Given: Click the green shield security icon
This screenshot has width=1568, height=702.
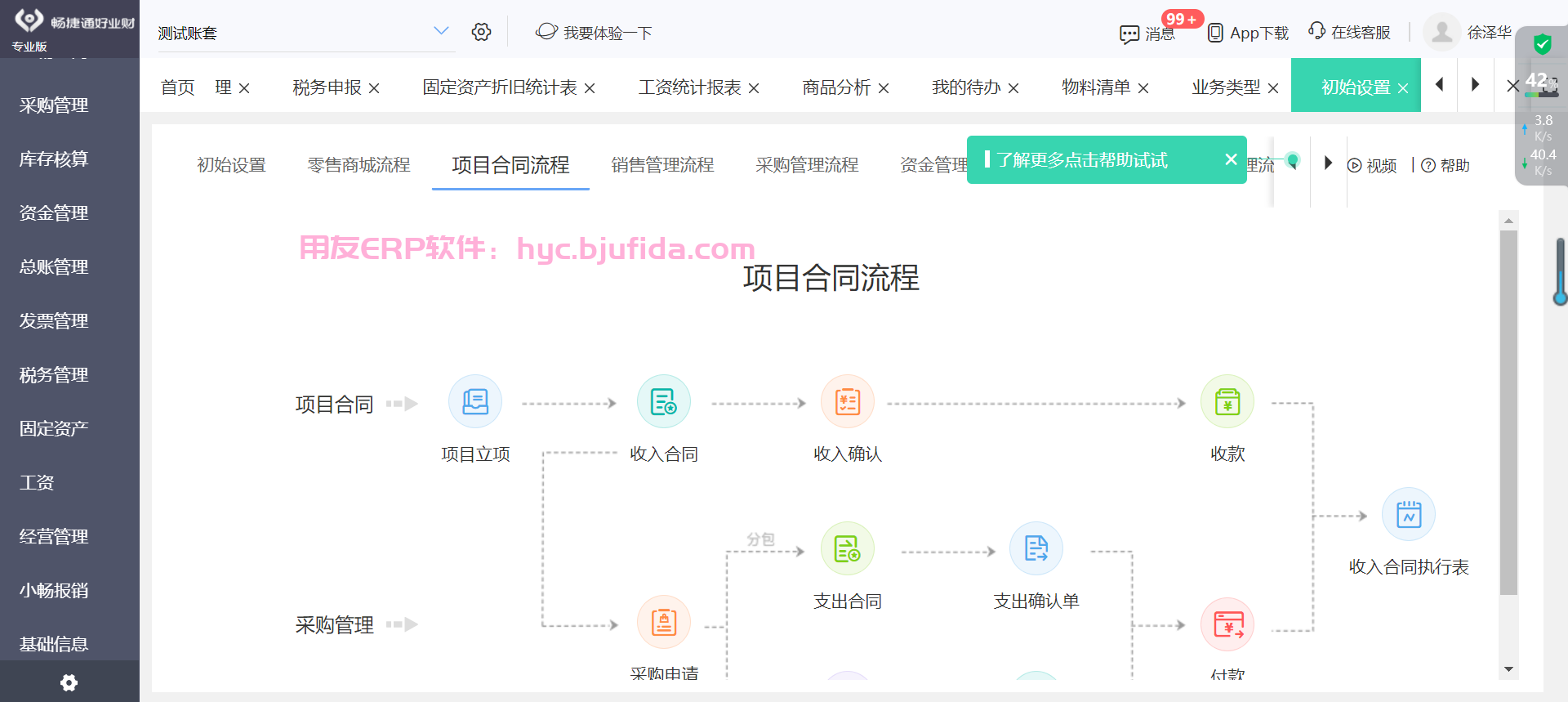Looking at the screenshot, I should pos(1542,44).
